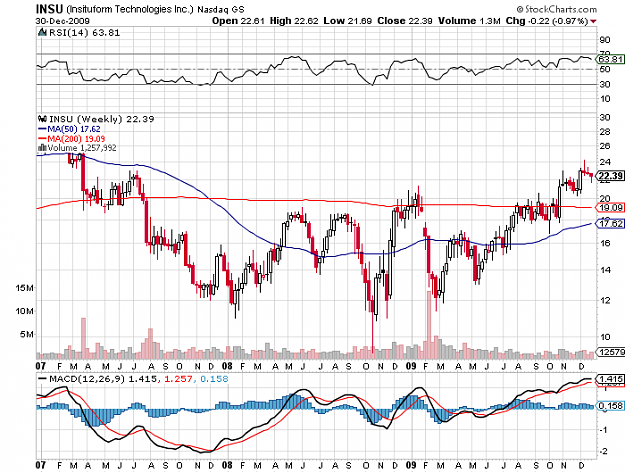
Task: Click the black MACD legend line marker
Action: point(42,379)
